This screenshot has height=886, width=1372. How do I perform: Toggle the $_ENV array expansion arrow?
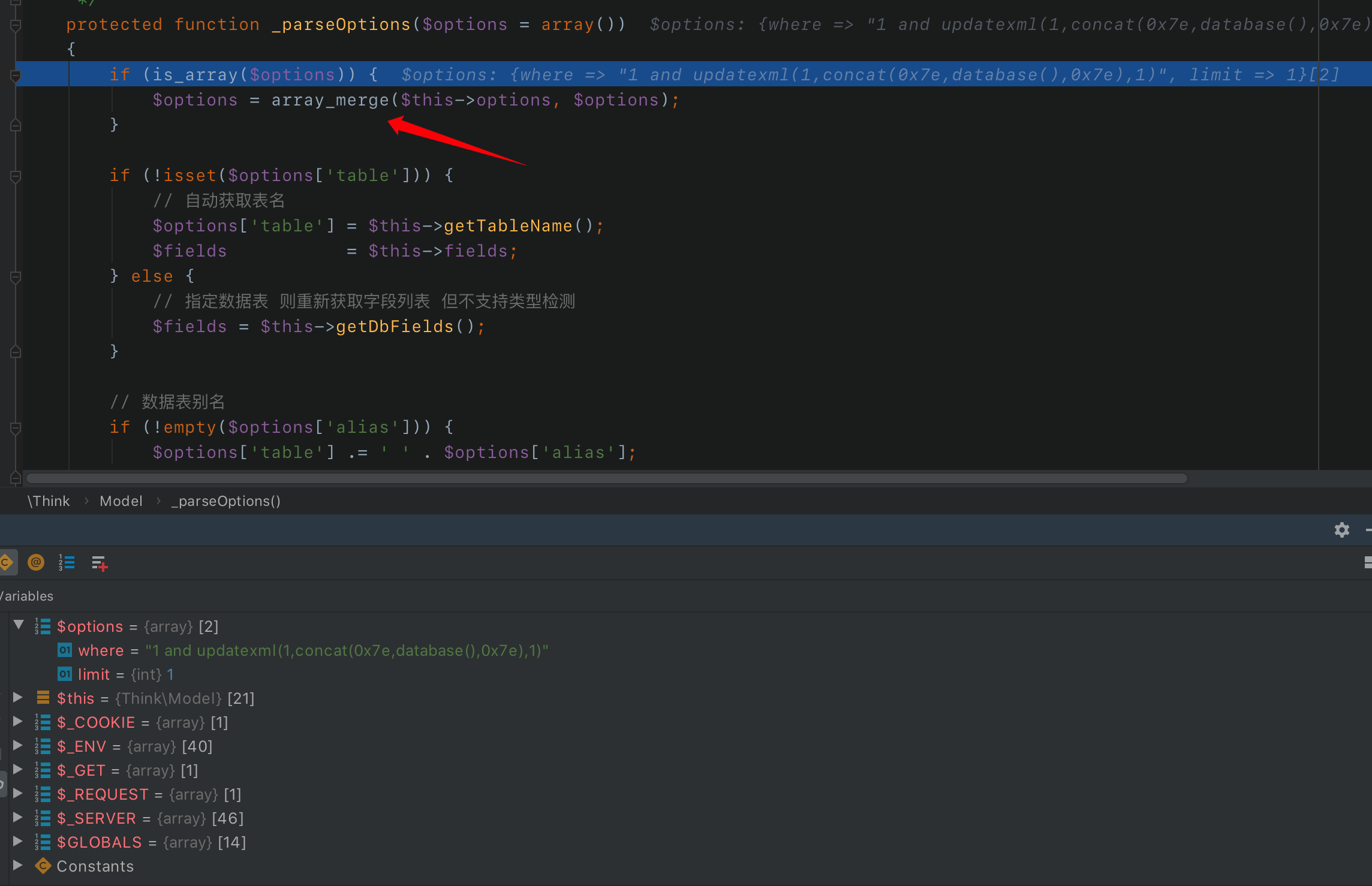[x=17, y=745]
